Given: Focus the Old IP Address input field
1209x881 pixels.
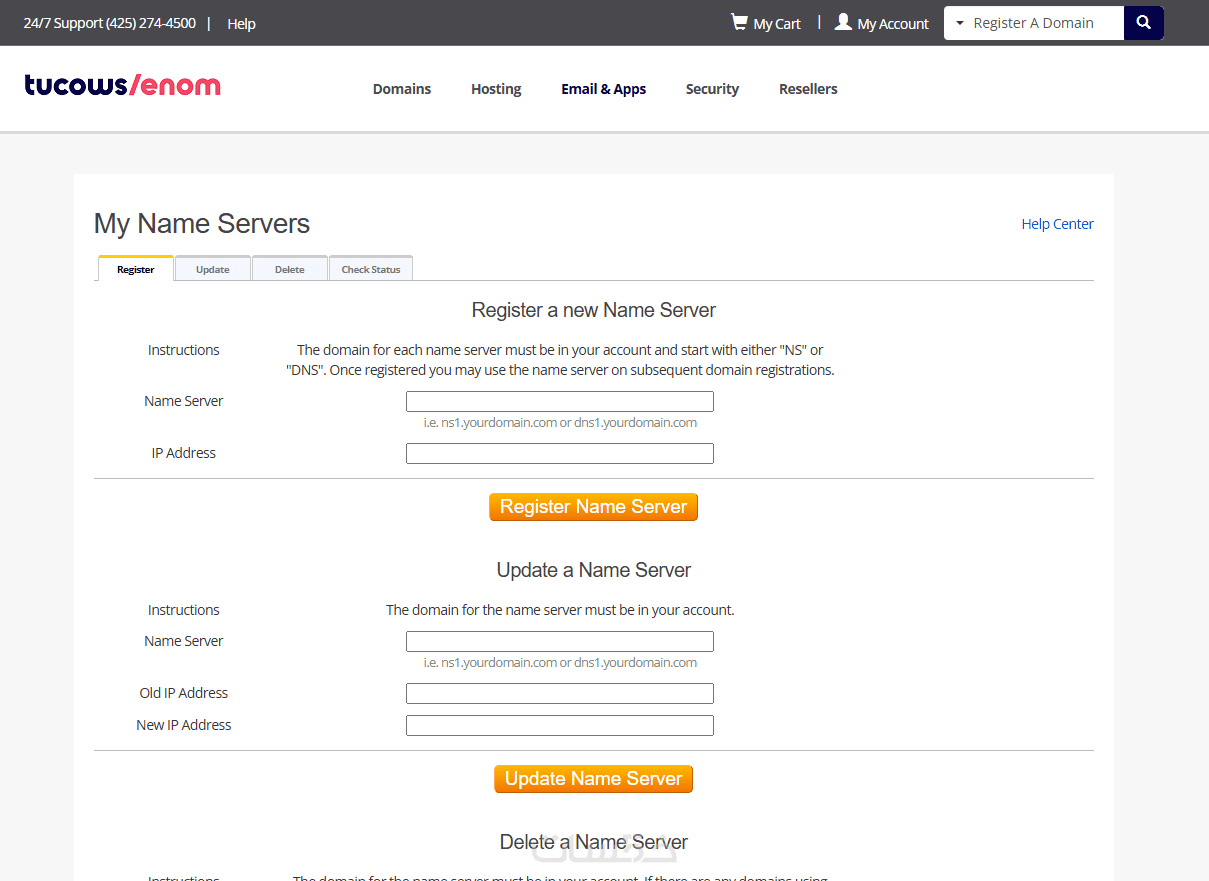Looking at the screenshot, I should point(560,694).
